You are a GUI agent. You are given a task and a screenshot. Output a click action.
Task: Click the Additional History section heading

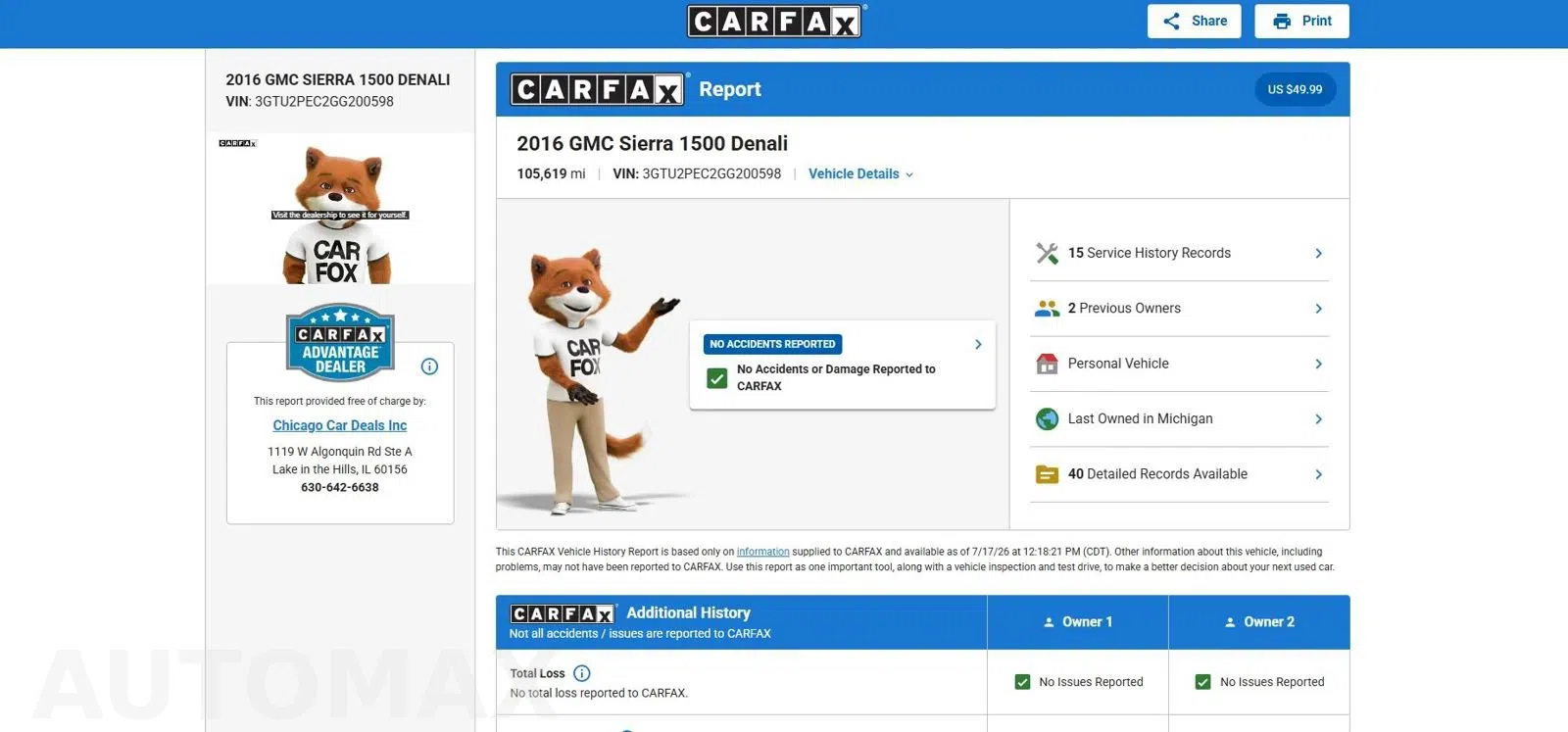(x=688, y=612)
